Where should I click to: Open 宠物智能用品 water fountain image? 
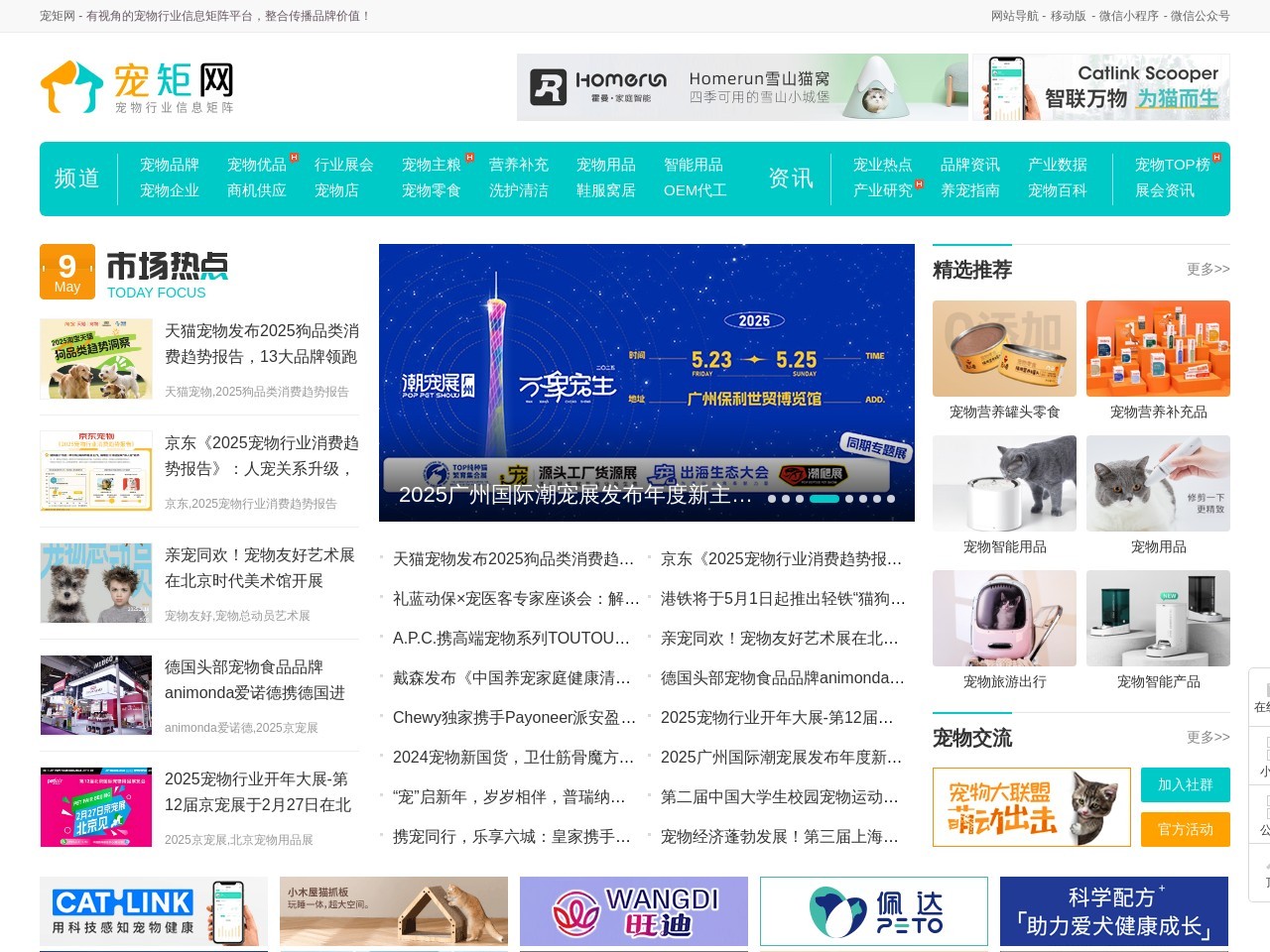point(1004,483)
